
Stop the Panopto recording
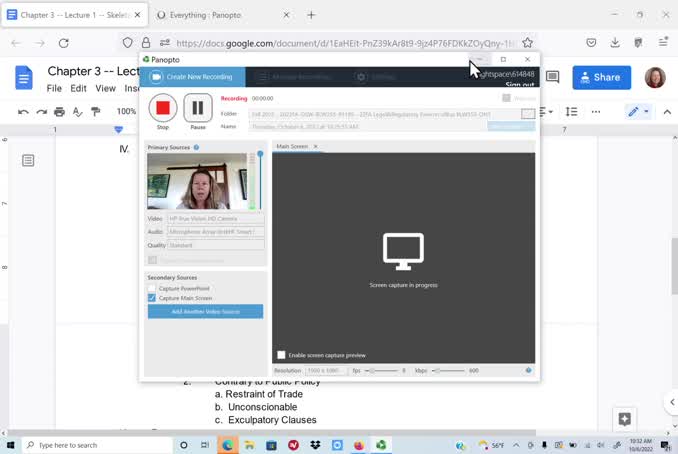pos(162,108)
